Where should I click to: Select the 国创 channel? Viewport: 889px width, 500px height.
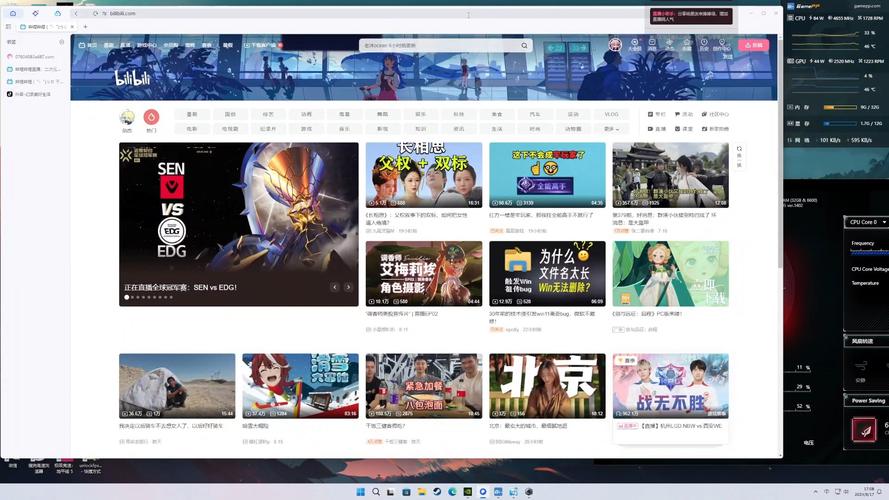coord(230,114)
